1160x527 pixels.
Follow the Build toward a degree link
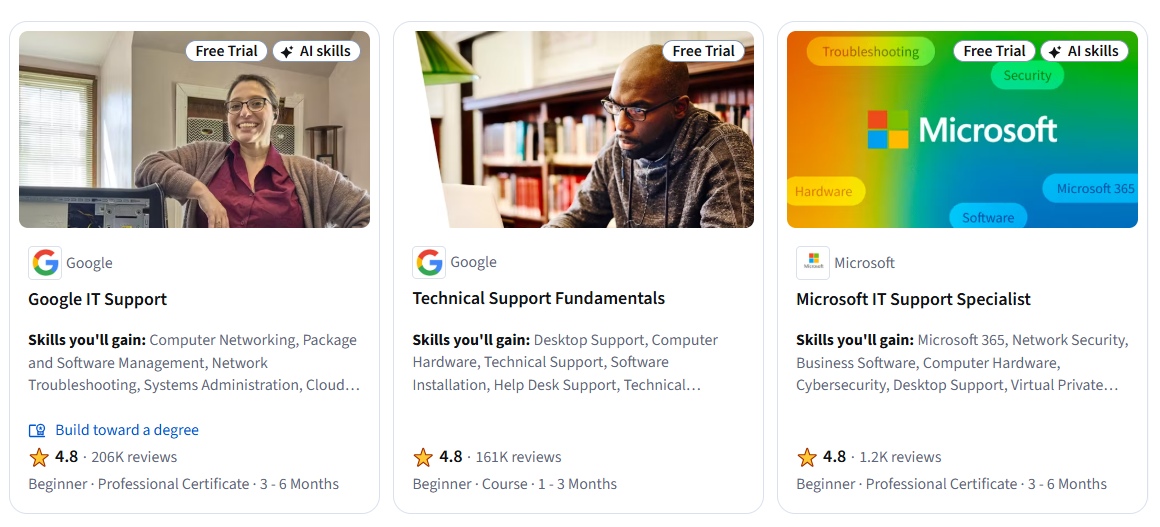pyautogui.click(x=127, y=430)
